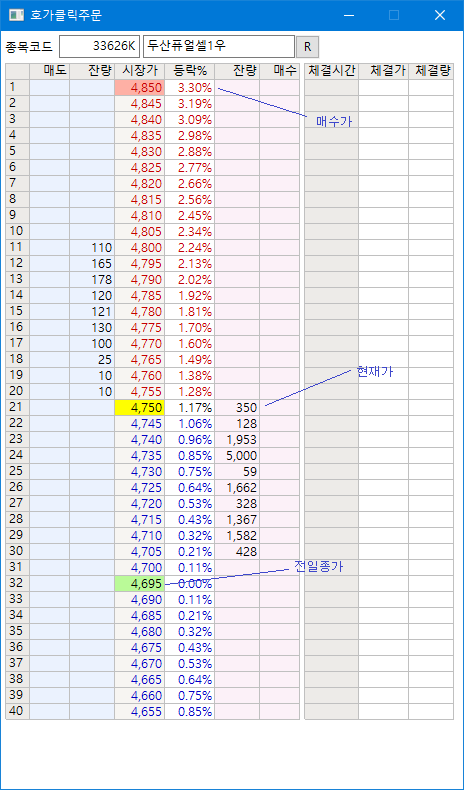This screenshot has width=464, height=790.
Task: Click the 등락% column header
Action: 189,72
